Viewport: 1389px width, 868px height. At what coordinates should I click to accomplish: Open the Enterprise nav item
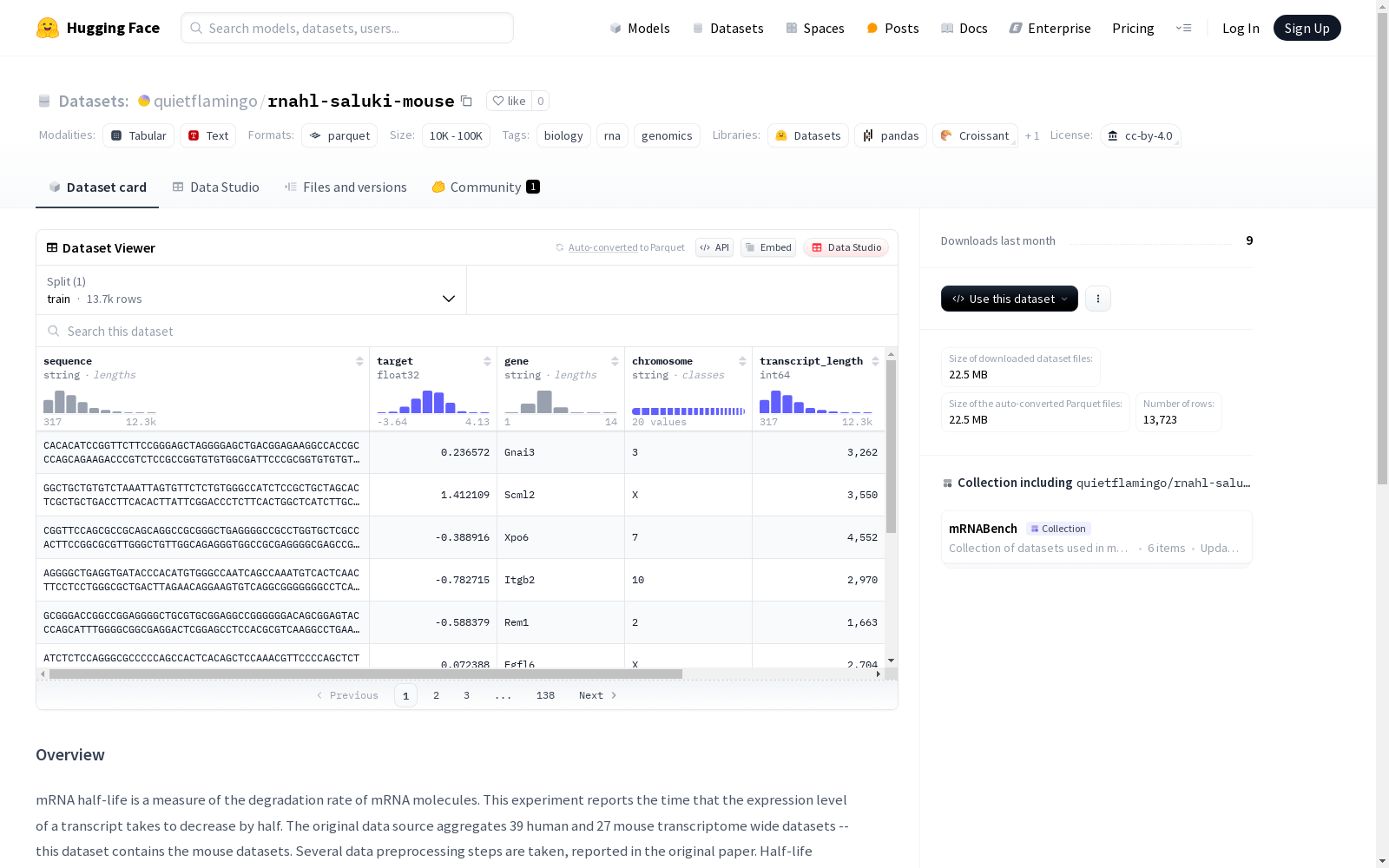click(x=1050, y=28)
